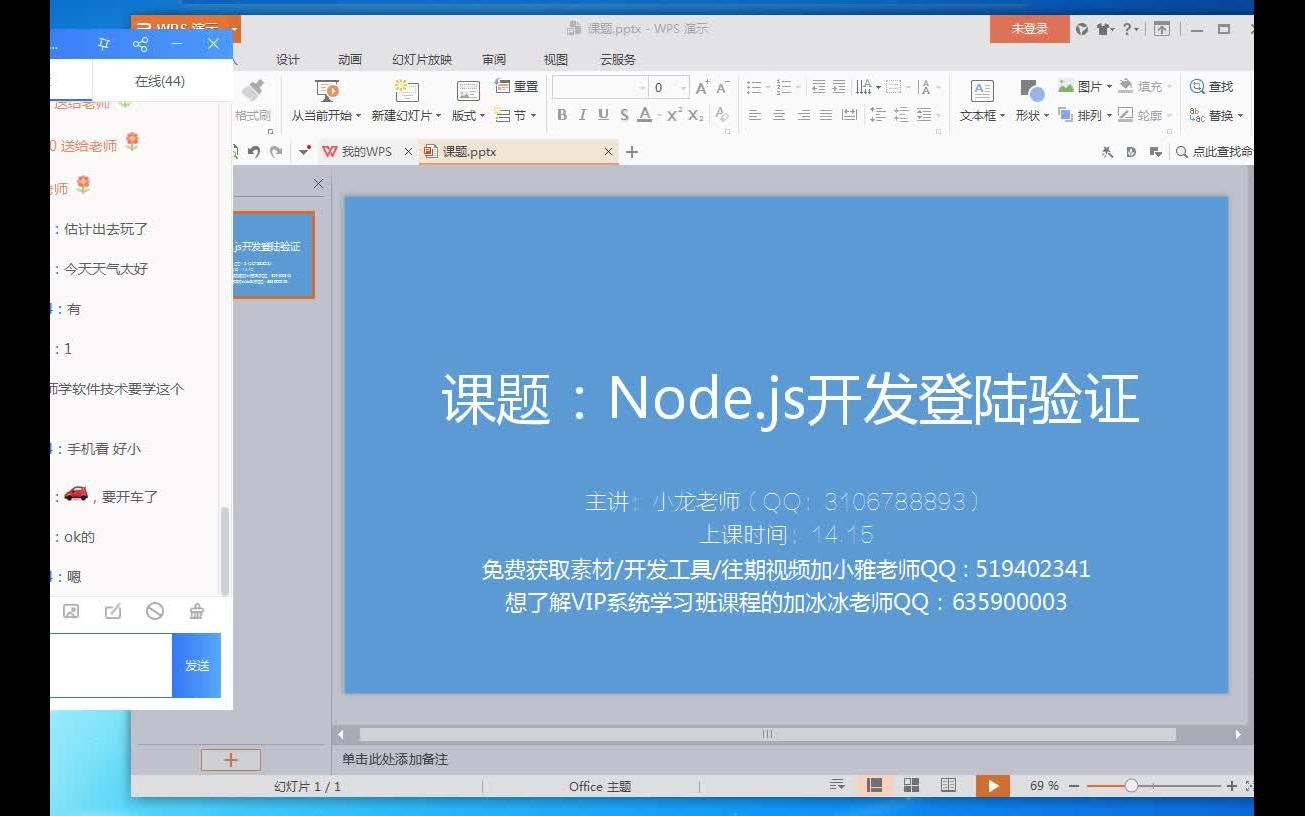Decrease indent level
1305x816 pixels.
(x=819, y=87)
